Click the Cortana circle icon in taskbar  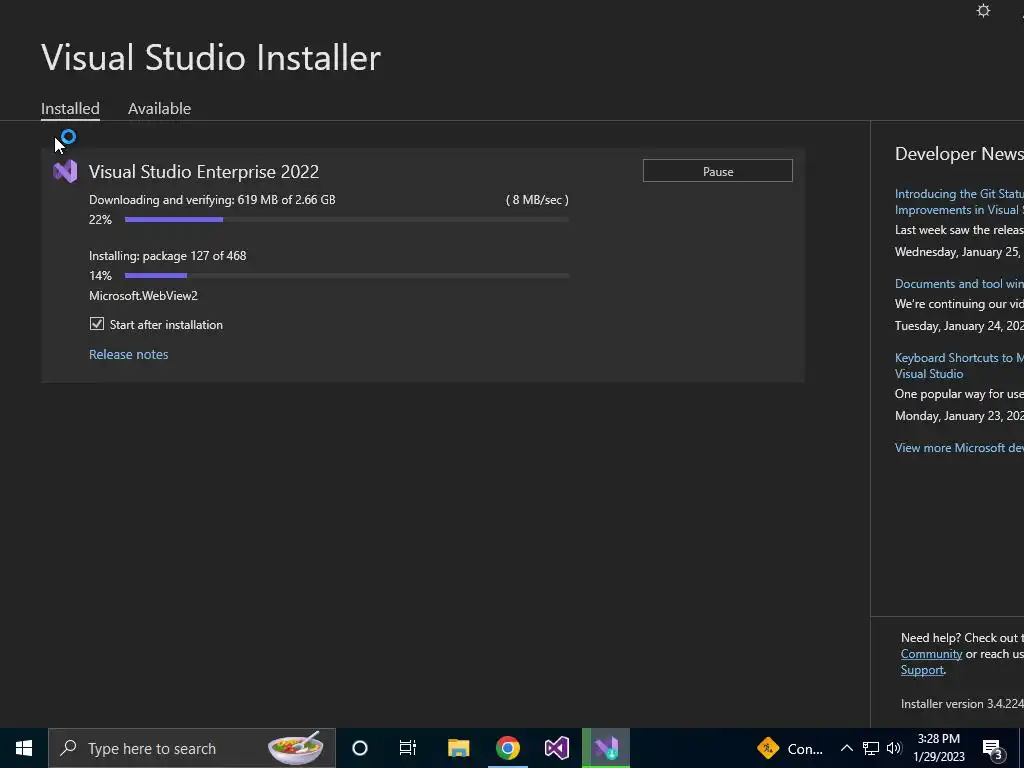click(x=360, y=748)
